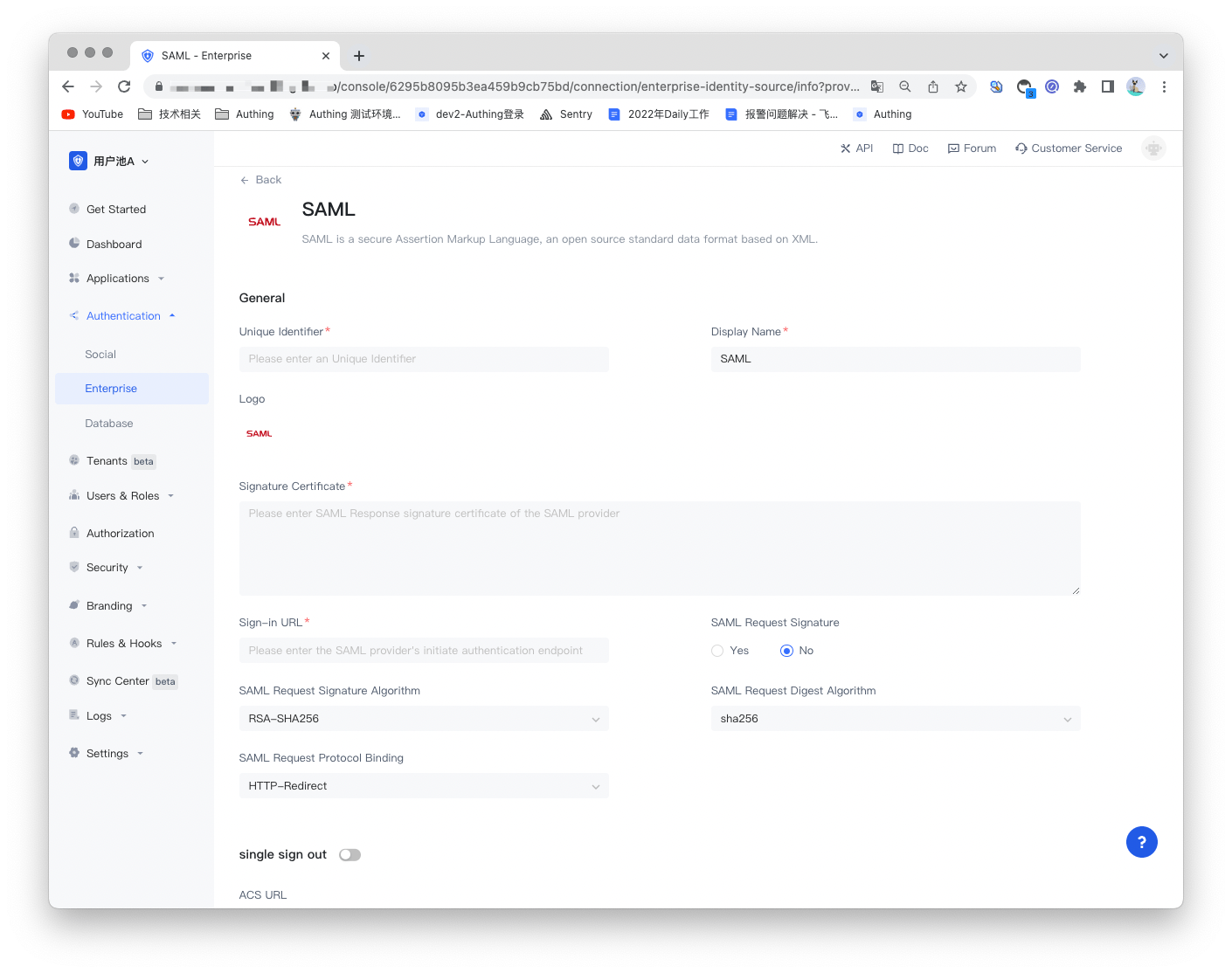Open the Customer Service headset link
Viewport: 1232px width, 973px height.
pyautogui.click(x=1069, y=148)
